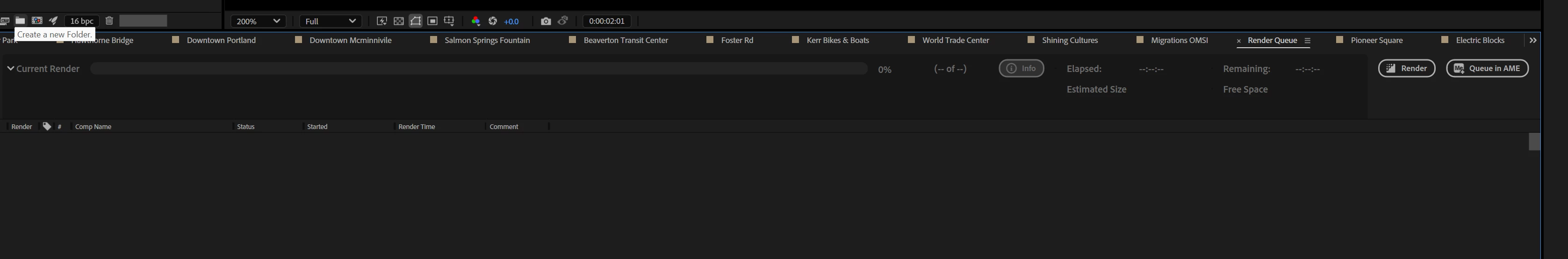This screenshot has width=1568, height=259.
Task: Switch to Salmon Springs Fountain tab
Action: point(488,40)
